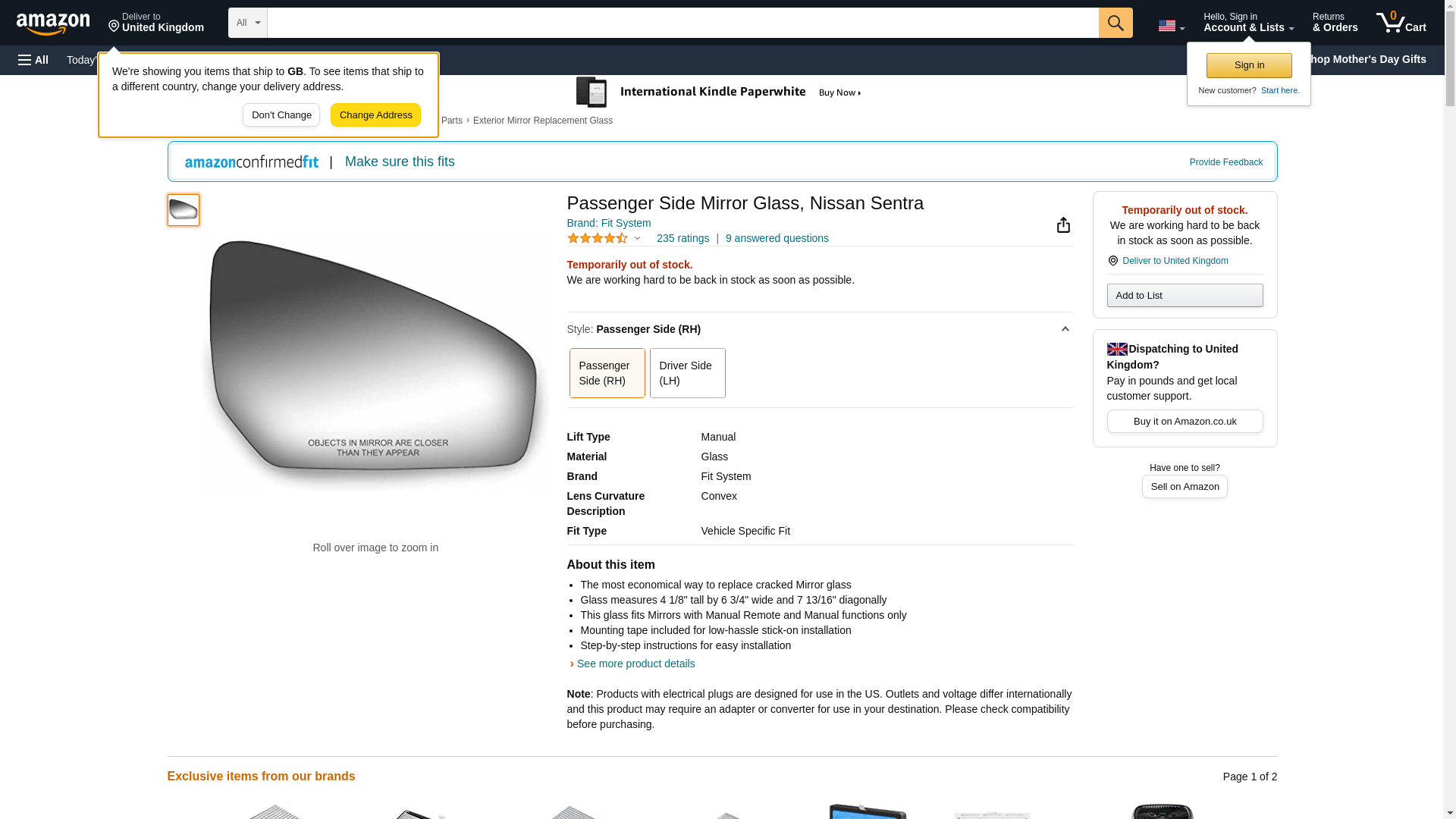Expand the star rating breakdown arrow
This screenshot has height=819, width=1456.
click(x=637, y=238)
